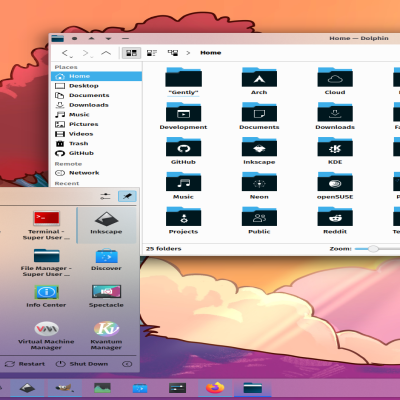
Task: Click the 25 folders status text
Action: pyautogui.click(x=164, y=249)
